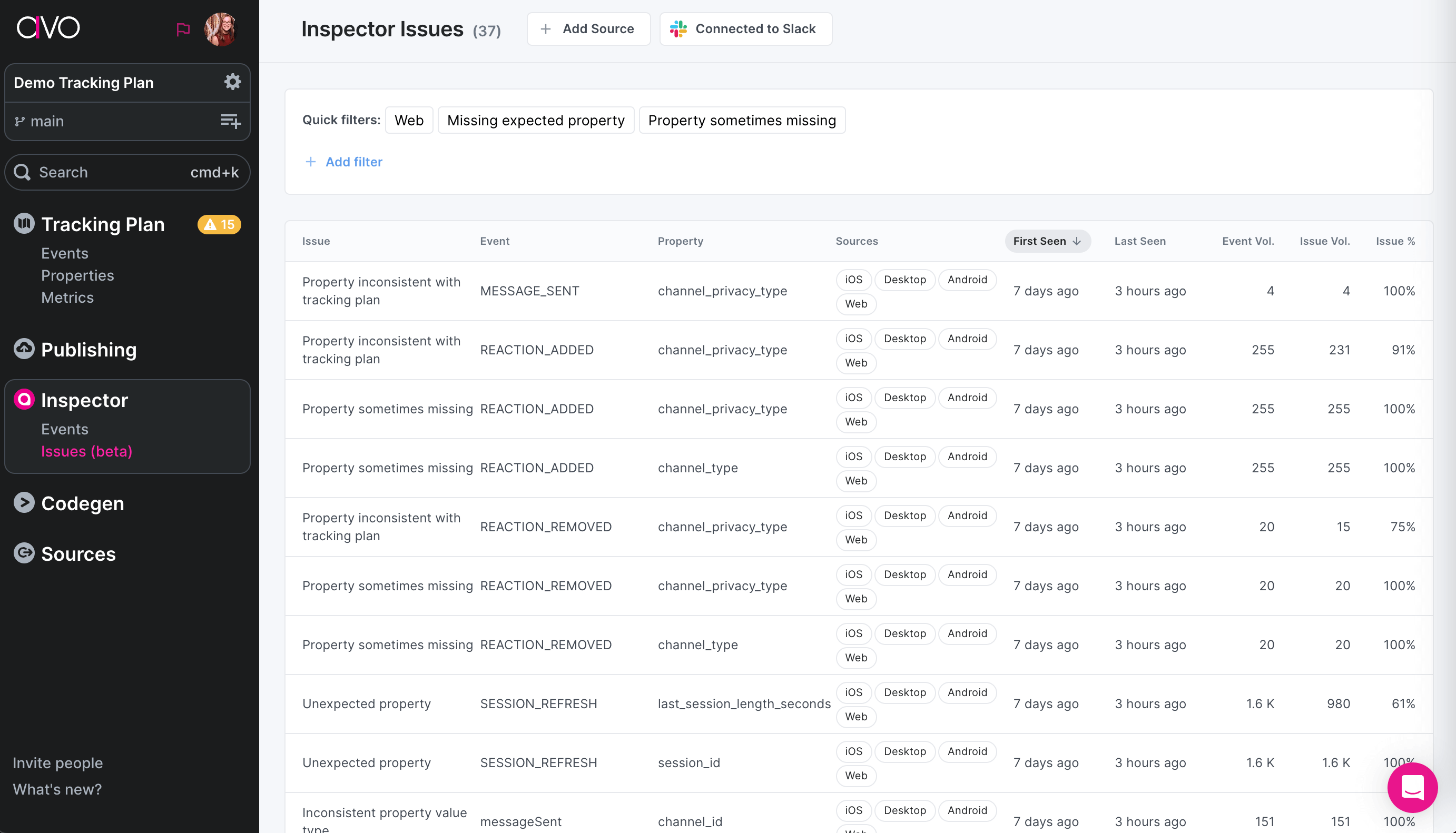This screenshot has height=833, width=1456.
Task: Select the Codegen icon
Action: (24, 503)
